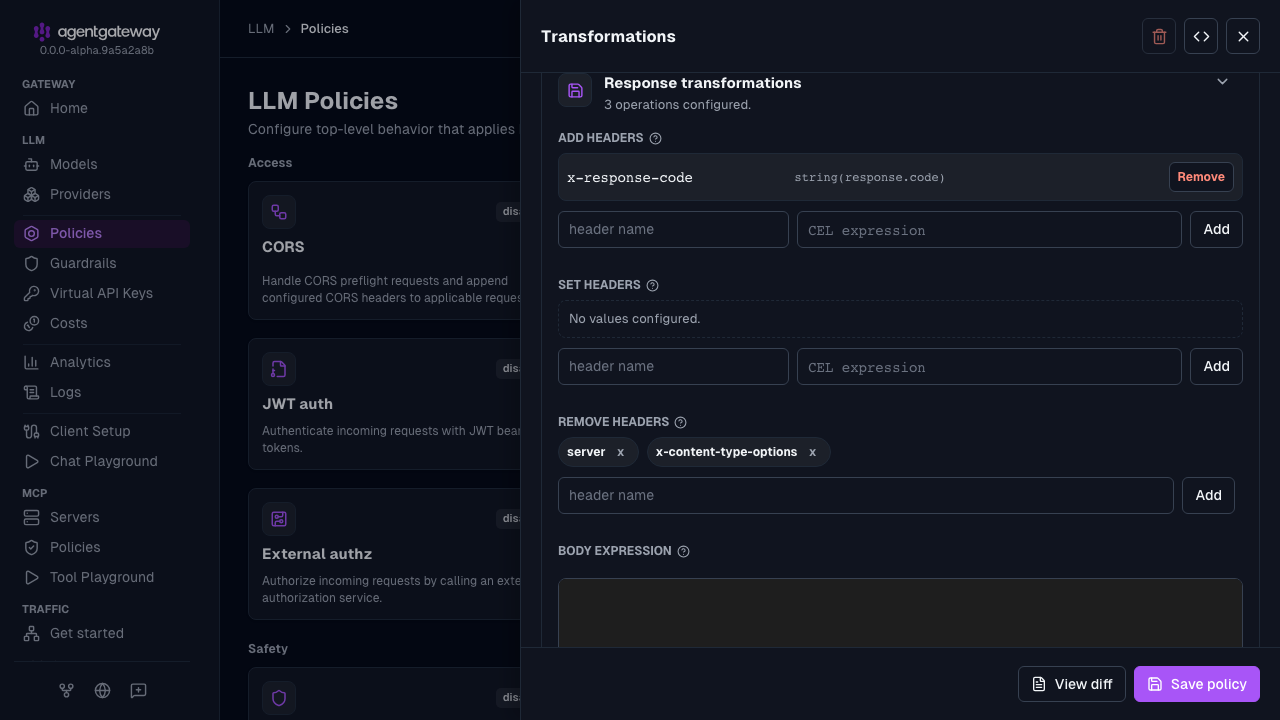The image size is (1280, 720).
Task: Click inside the Body Expression editor
Action: [900, 612]
